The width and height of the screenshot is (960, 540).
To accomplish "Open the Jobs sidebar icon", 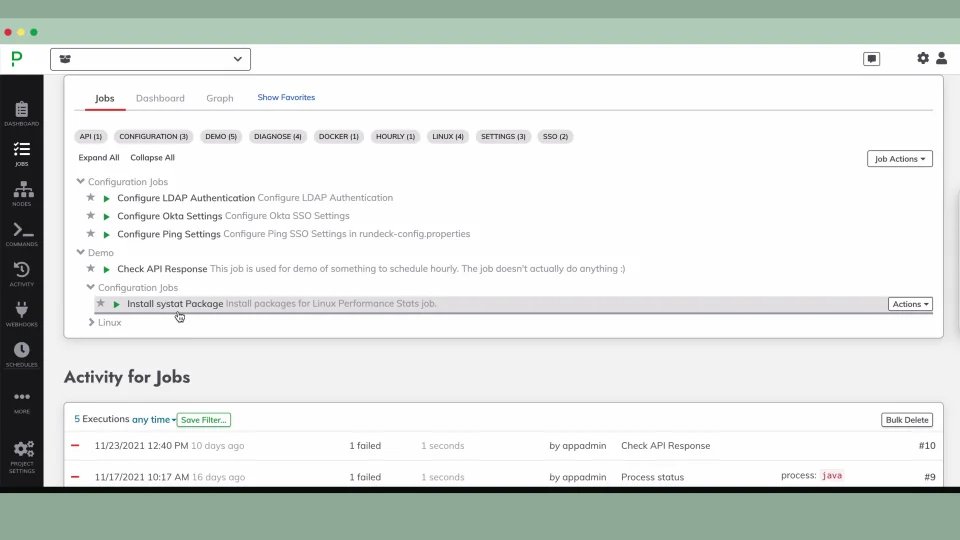I will click(21, 154).
